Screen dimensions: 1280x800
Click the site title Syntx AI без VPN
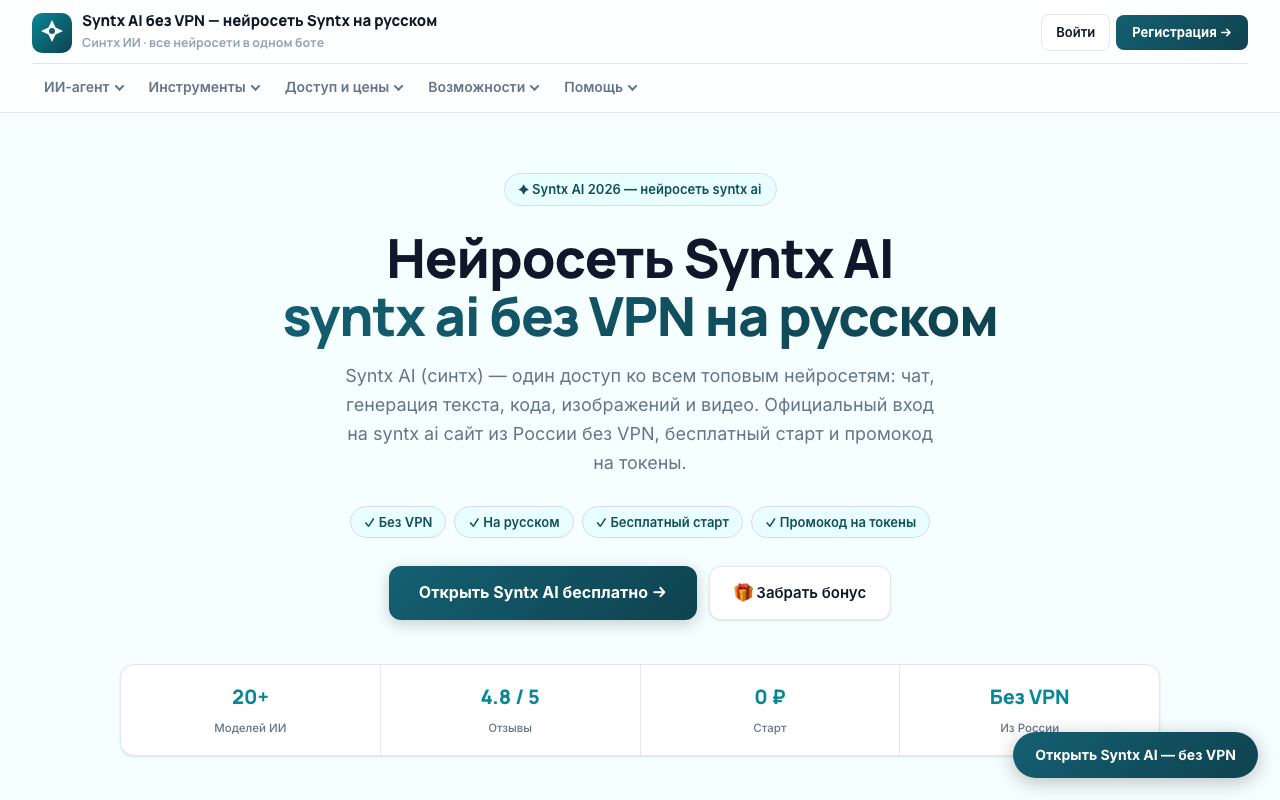tap(260, 21)
